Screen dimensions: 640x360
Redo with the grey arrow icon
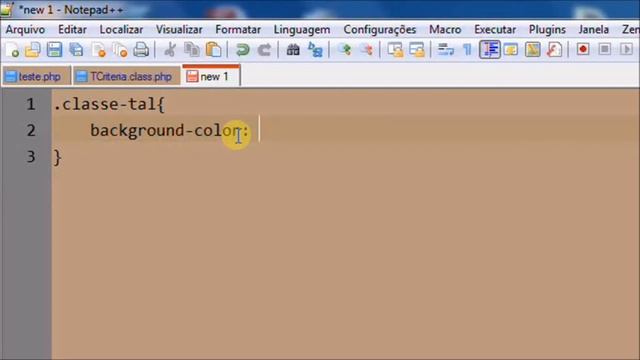coord(264,50)
